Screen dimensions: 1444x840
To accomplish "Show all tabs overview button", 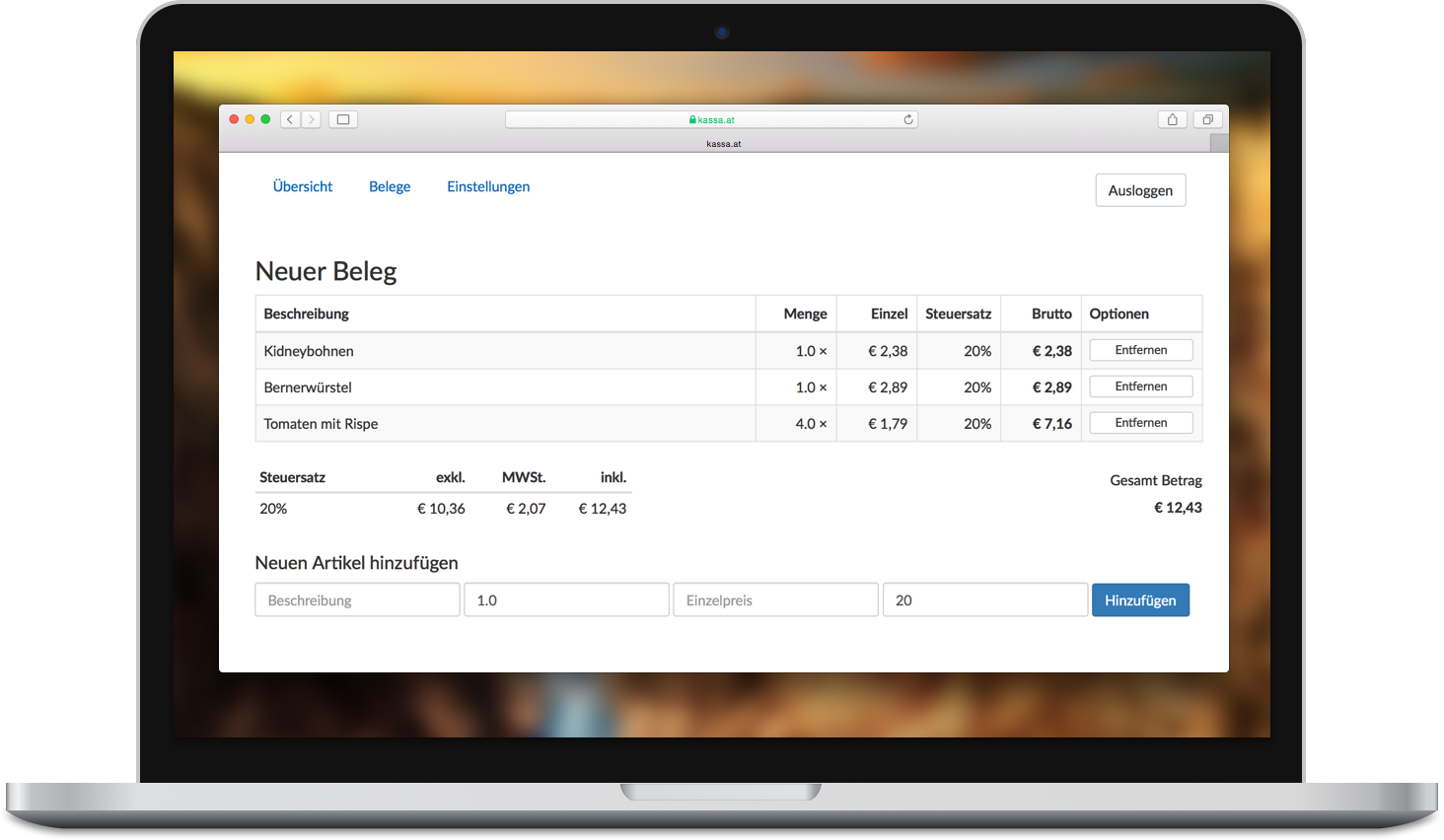I will click(1207, 119).
